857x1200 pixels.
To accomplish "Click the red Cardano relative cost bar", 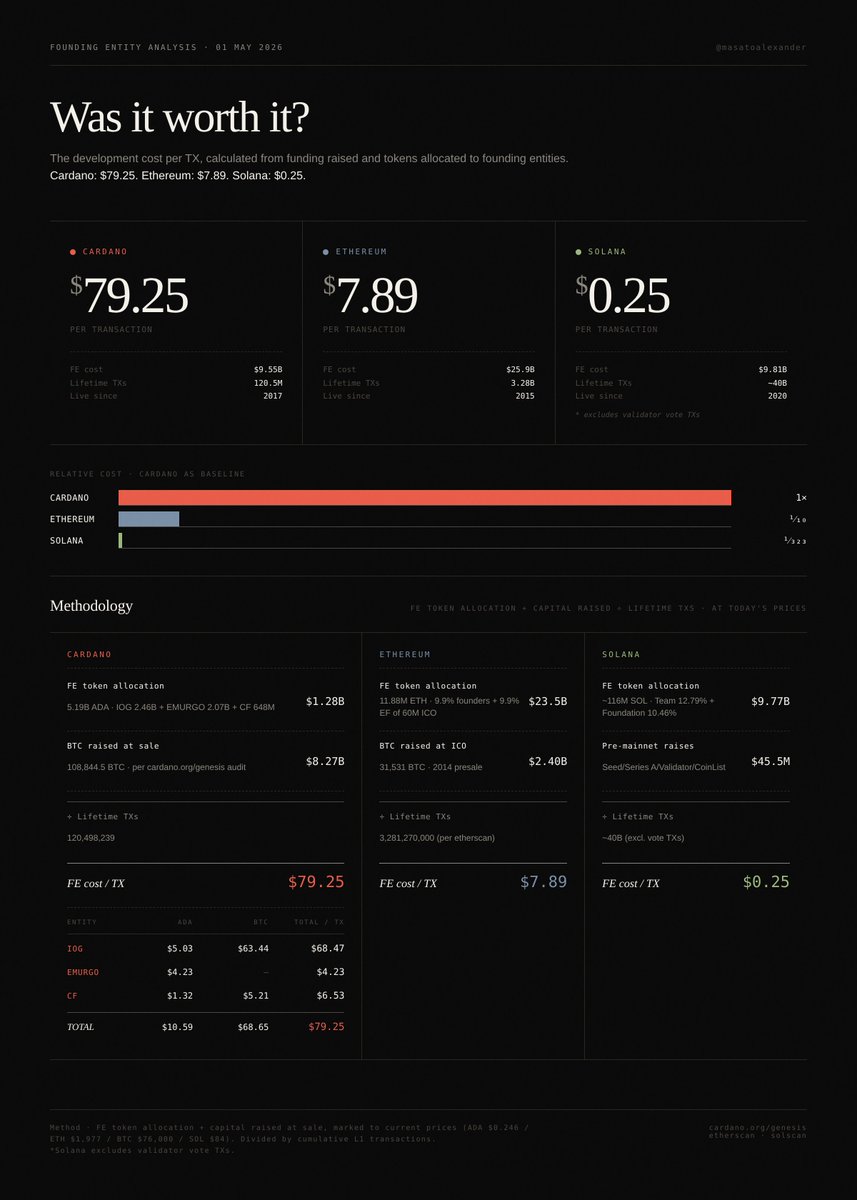I will coord(425,498).
